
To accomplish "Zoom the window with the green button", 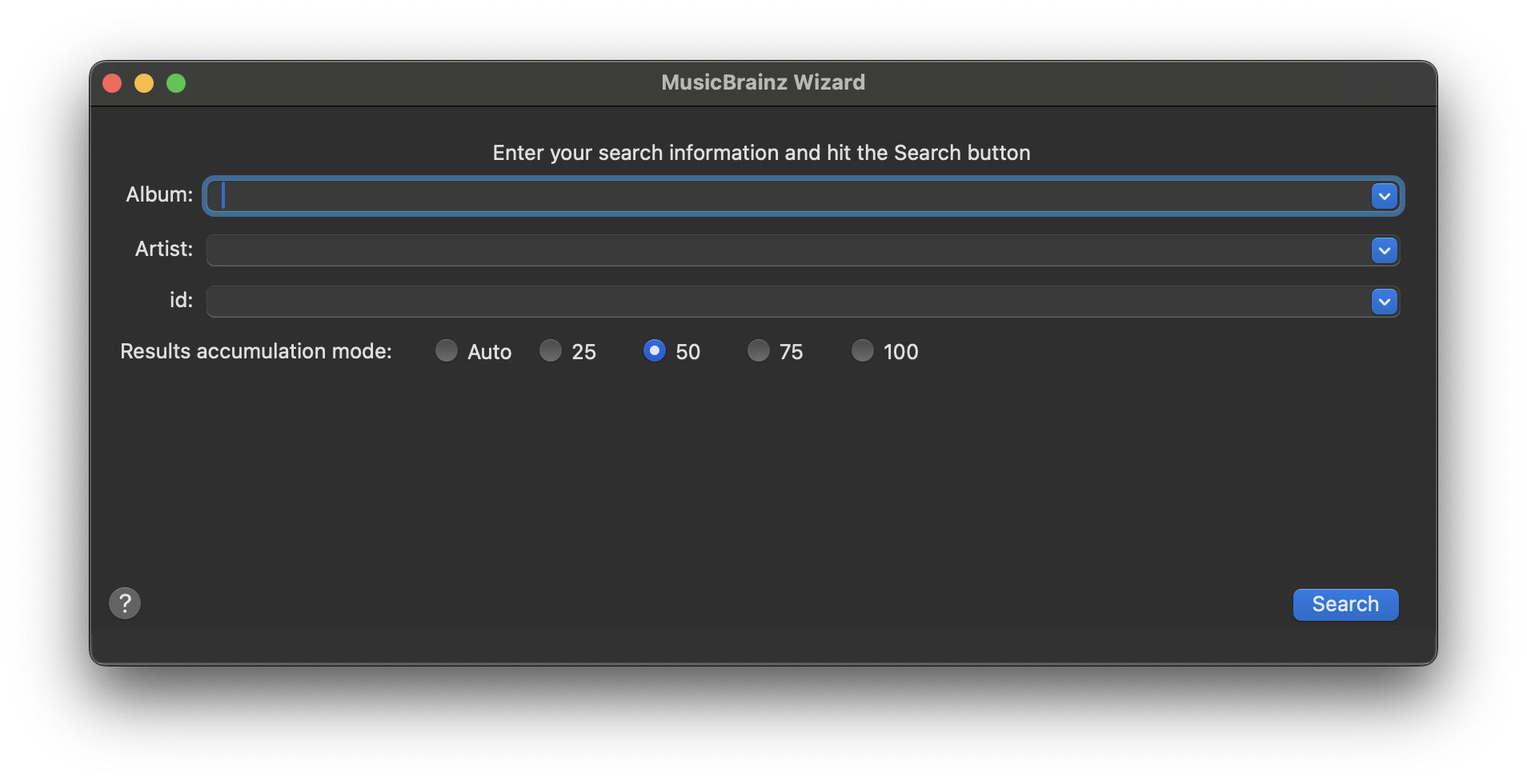I will click(x=176, y=83).
